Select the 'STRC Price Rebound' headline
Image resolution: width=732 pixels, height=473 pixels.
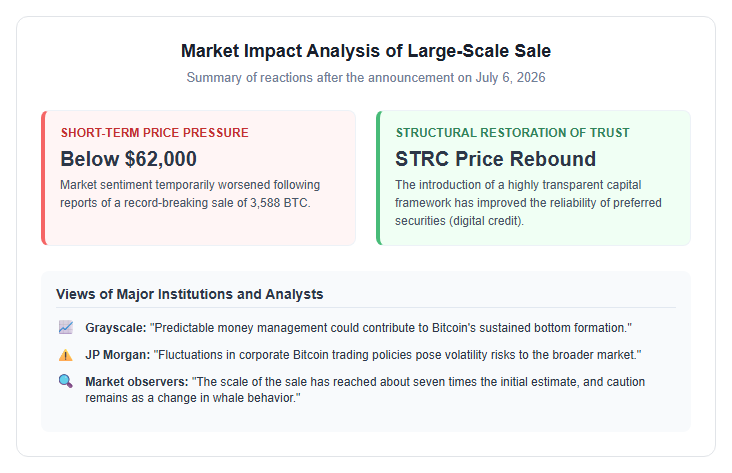[x=495, y=159]
